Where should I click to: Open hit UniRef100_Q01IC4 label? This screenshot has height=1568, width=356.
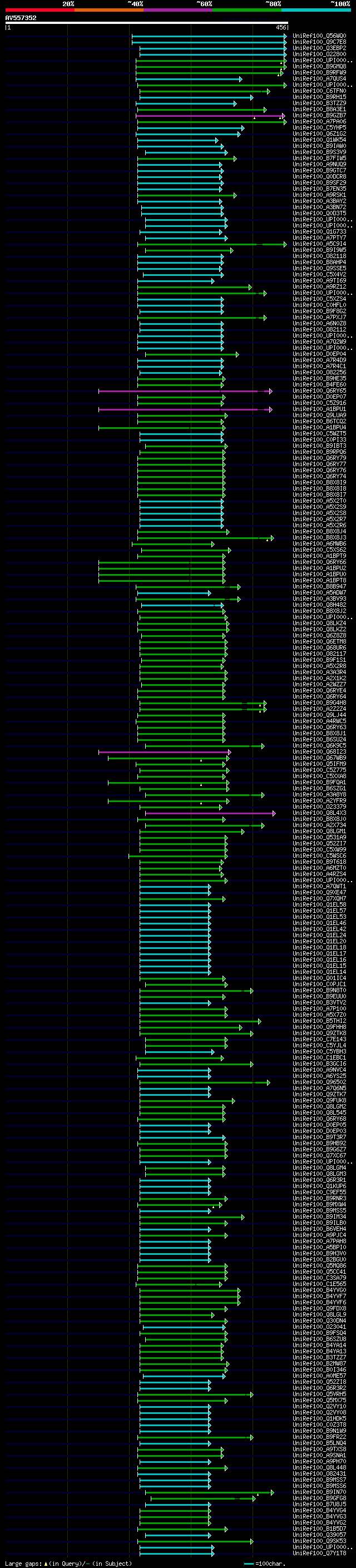coord(319,979)
